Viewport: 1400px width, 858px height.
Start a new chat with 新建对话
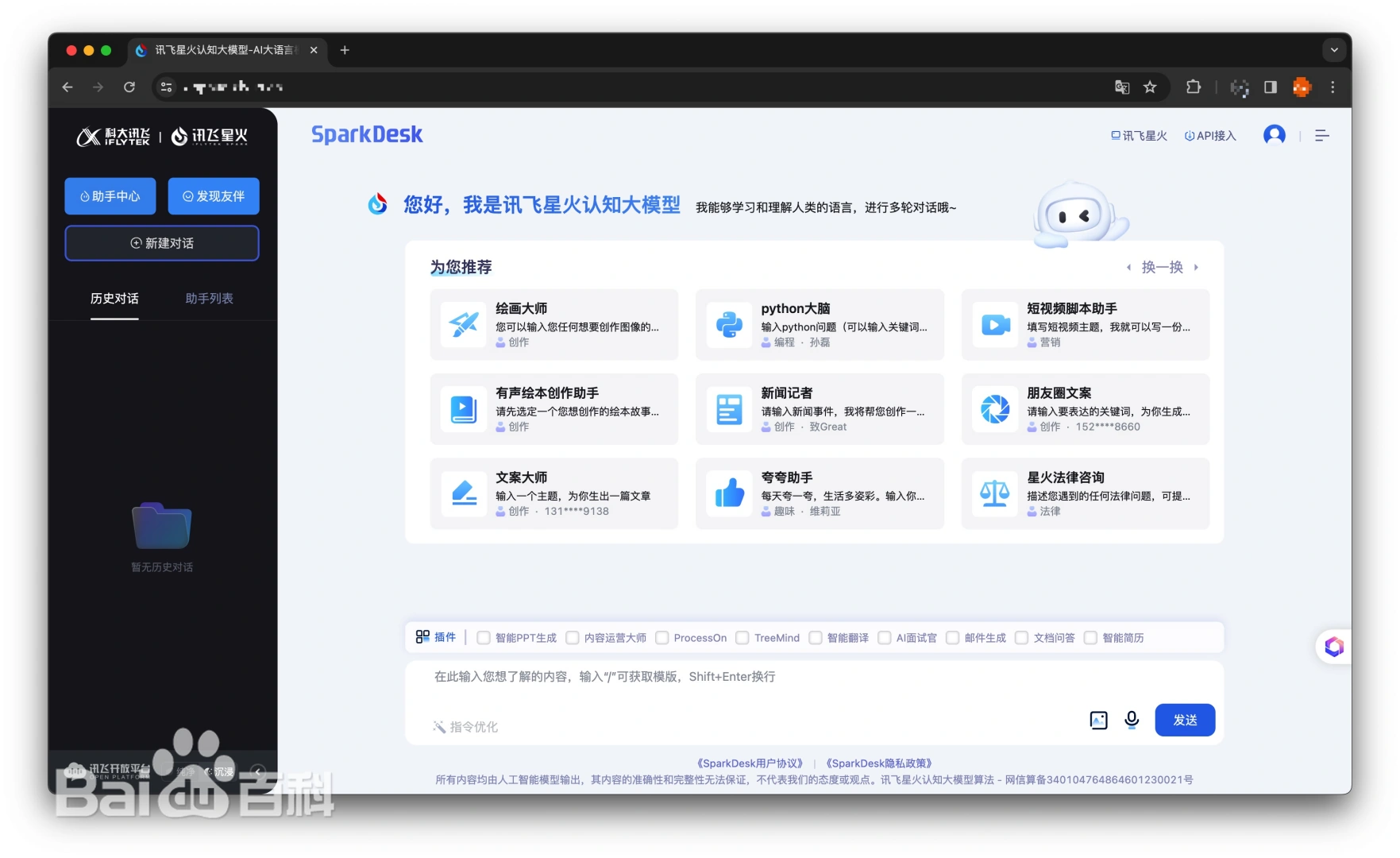tap(162, 243)
